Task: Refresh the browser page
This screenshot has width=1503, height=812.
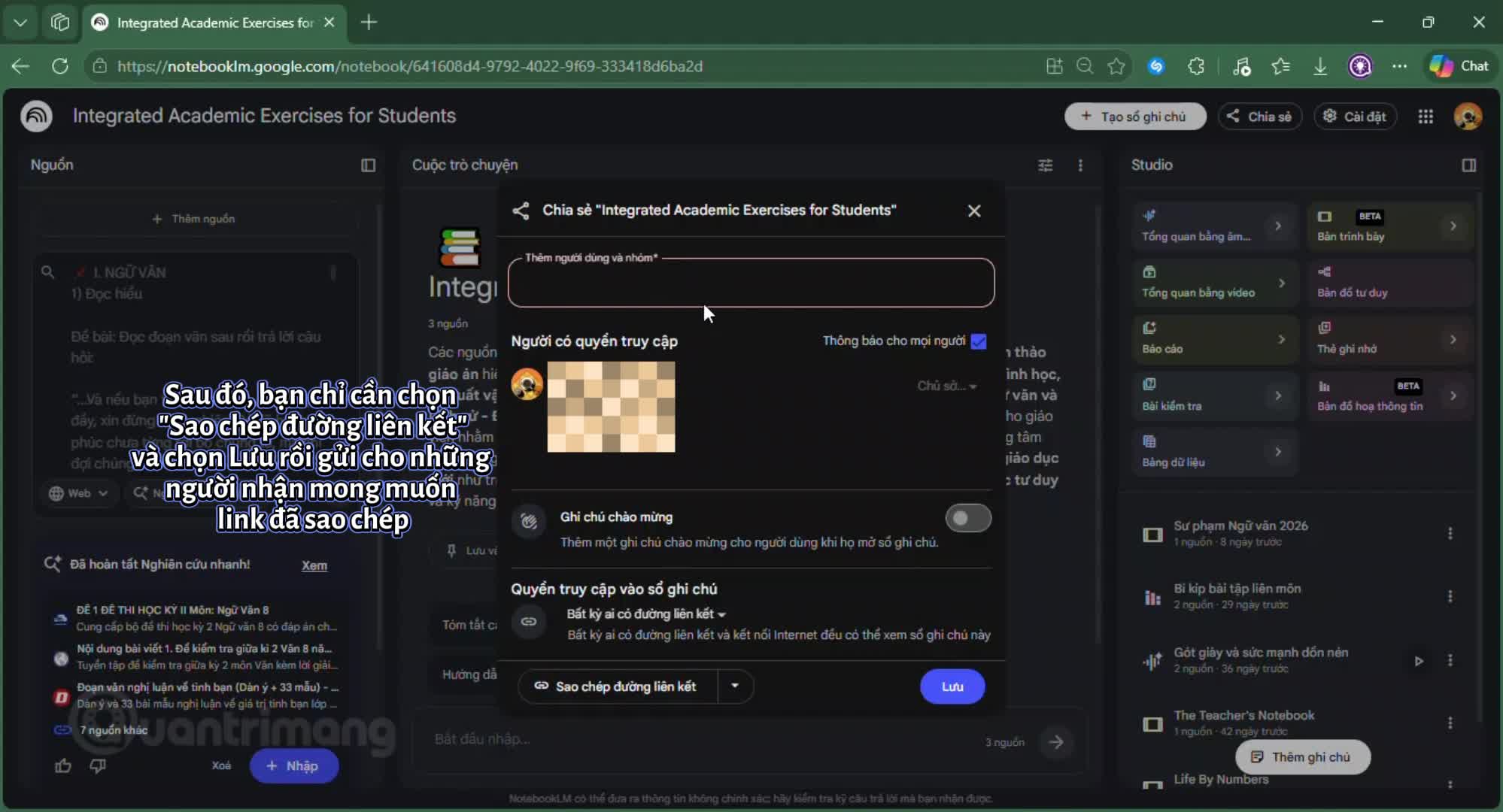Action: [60, 66]
